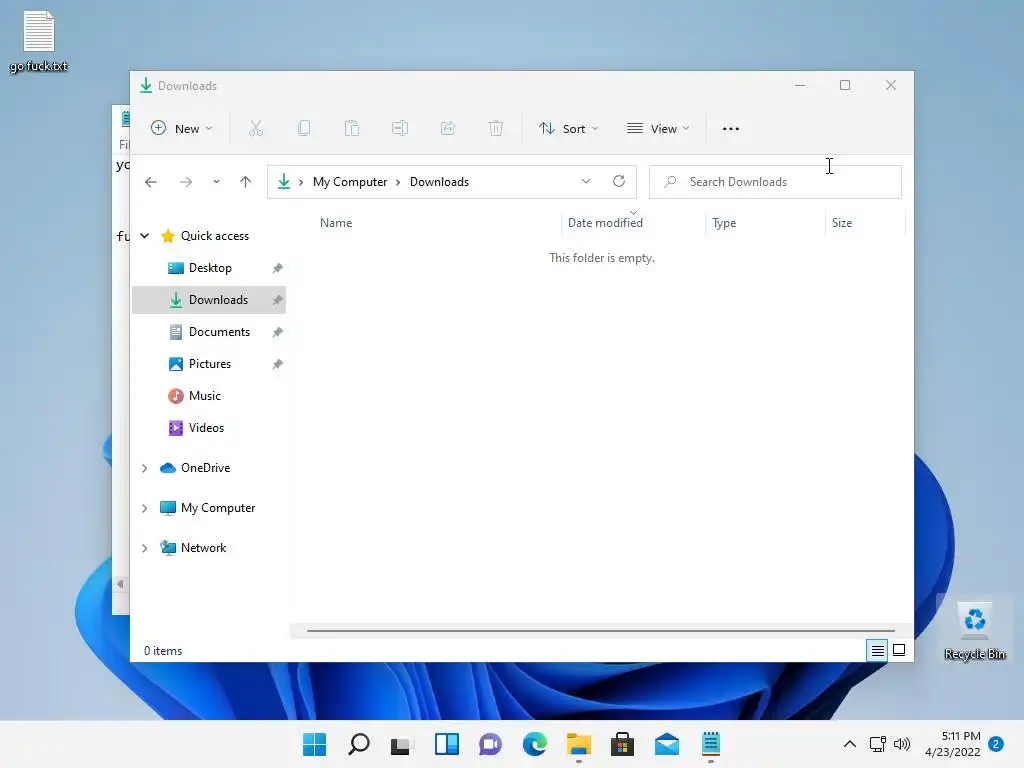Open Documents in the navigation pane
Screen dimensions: 1024x768
210,332
